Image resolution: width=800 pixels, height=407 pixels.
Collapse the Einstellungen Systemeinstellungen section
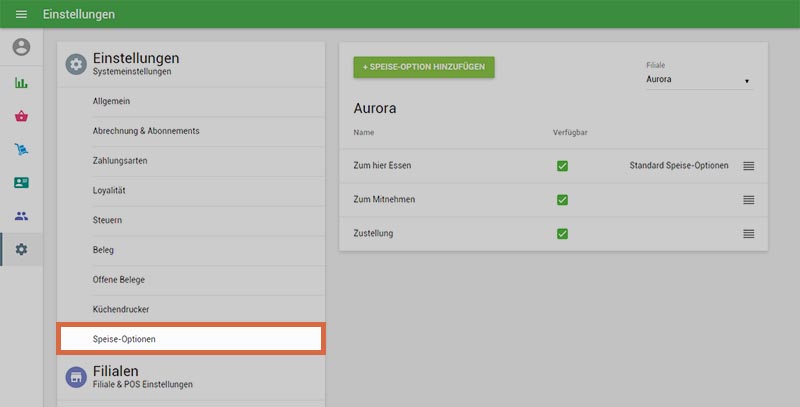pos(190,63)
